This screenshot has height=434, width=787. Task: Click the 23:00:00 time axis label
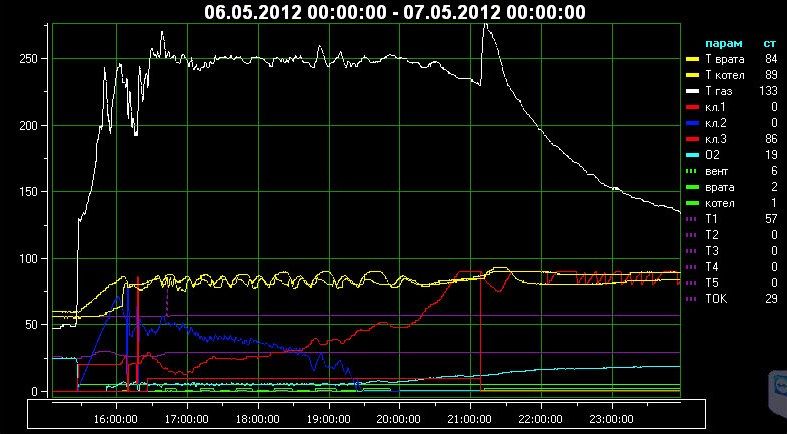tap(612, 419)
